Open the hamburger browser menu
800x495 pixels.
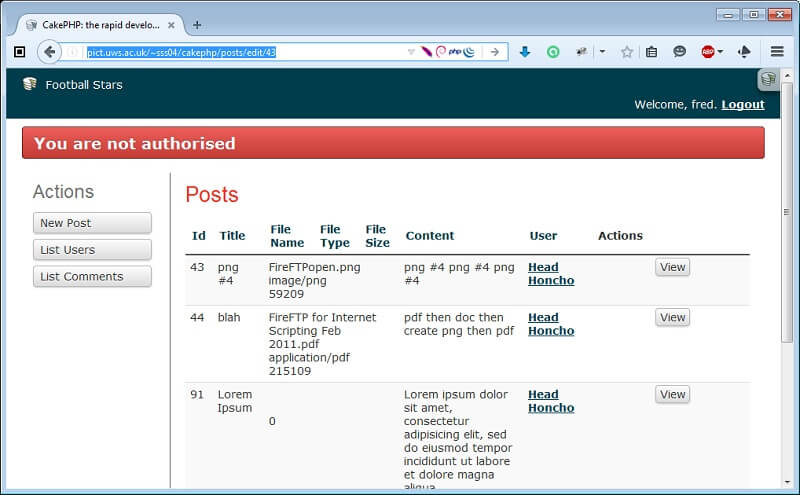777,52
